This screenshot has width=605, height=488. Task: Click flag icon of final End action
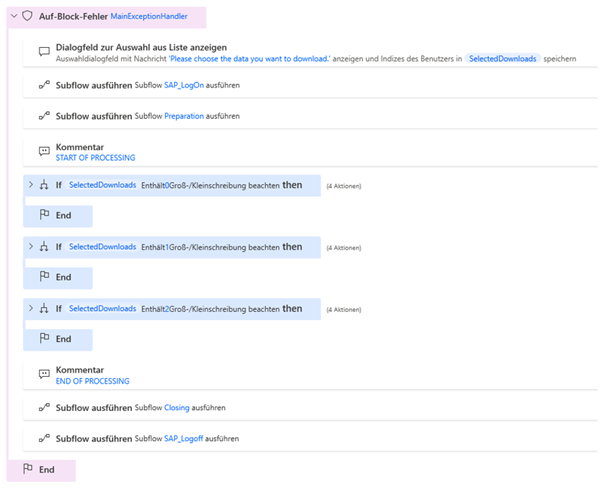pos(27,470)
